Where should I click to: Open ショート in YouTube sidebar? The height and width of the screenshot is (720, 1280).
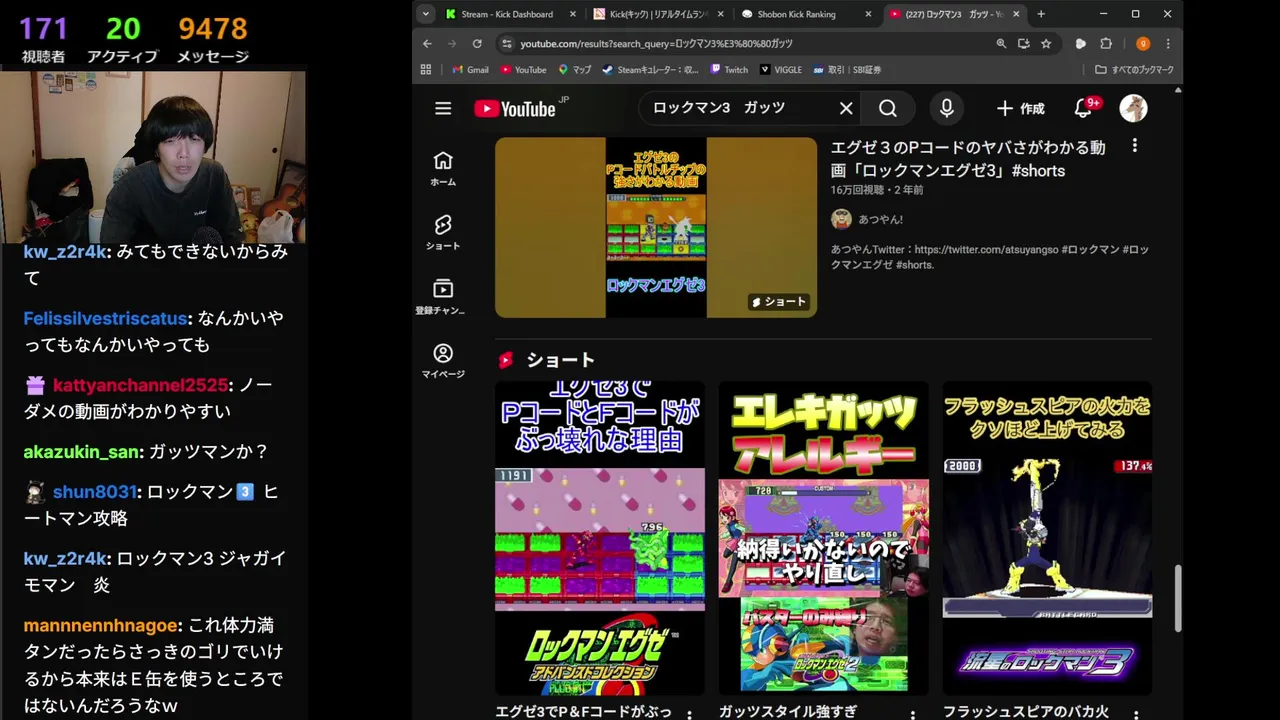pyautogui.click(x=443, y=233)
